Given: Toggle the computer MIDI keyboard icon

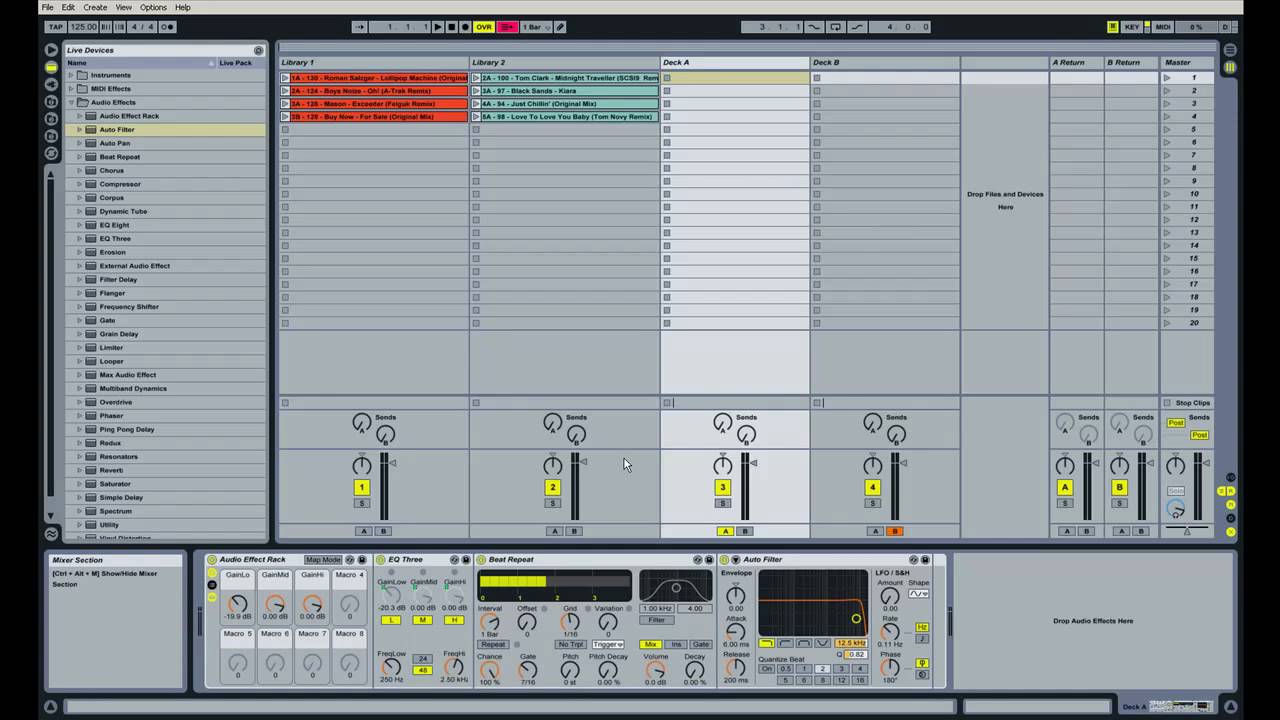Looking at the screenshot, I should tap(1113, 27).
